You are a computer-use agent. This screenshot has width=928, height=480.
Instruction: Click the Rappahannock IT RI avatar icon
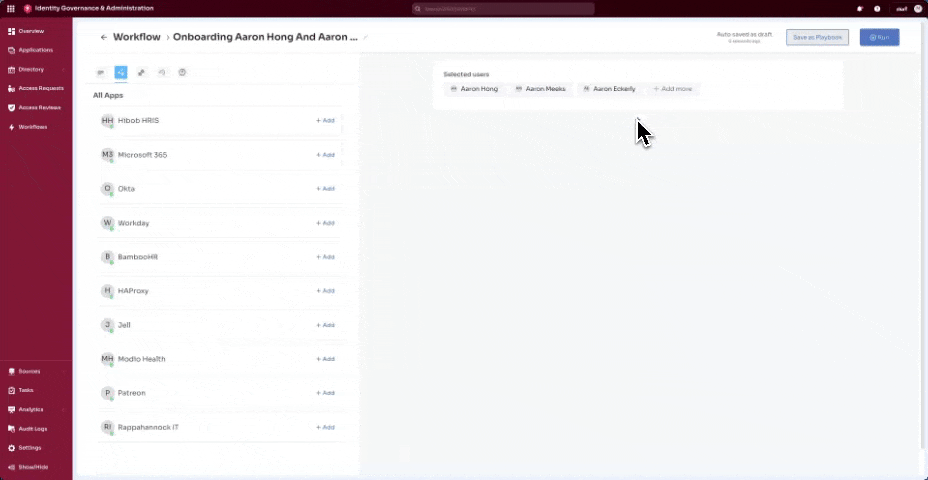[107, 427]
